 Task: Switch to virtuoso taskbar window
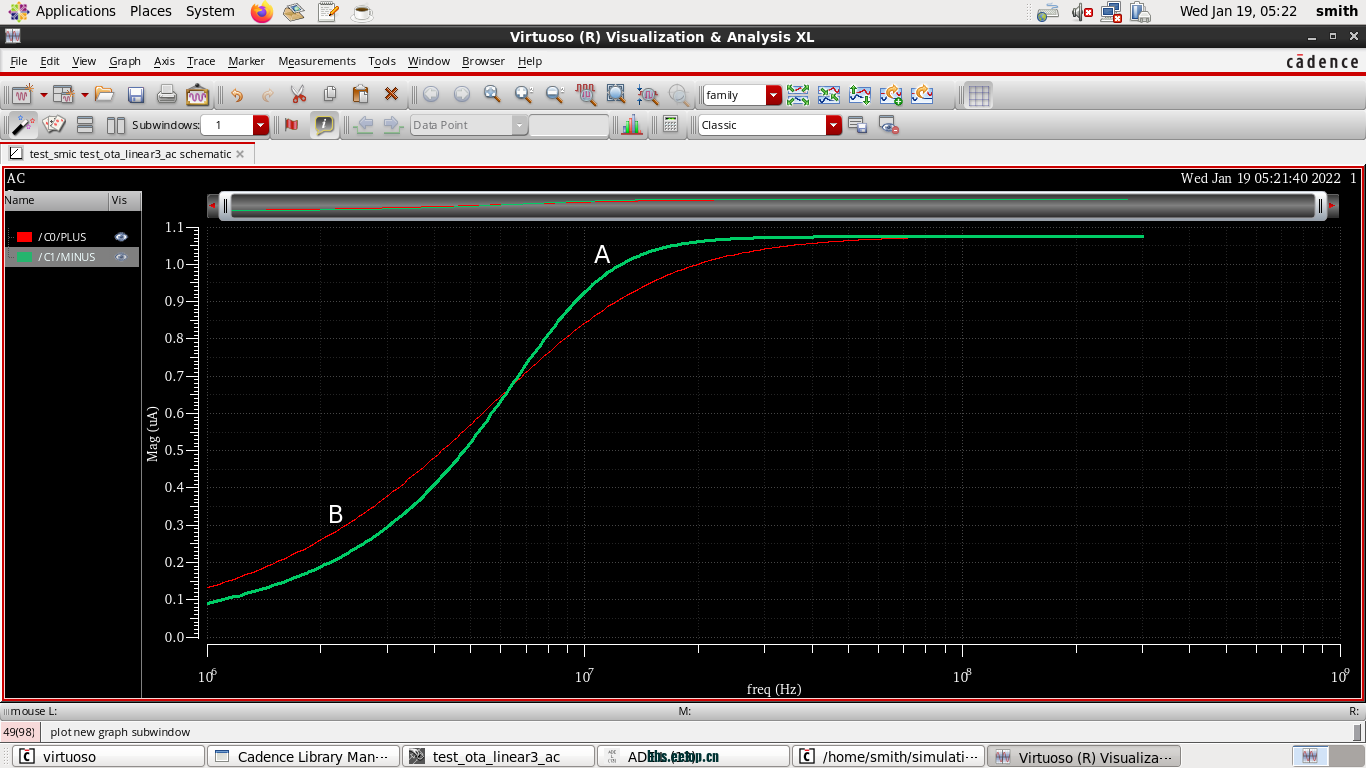(108, 756)
